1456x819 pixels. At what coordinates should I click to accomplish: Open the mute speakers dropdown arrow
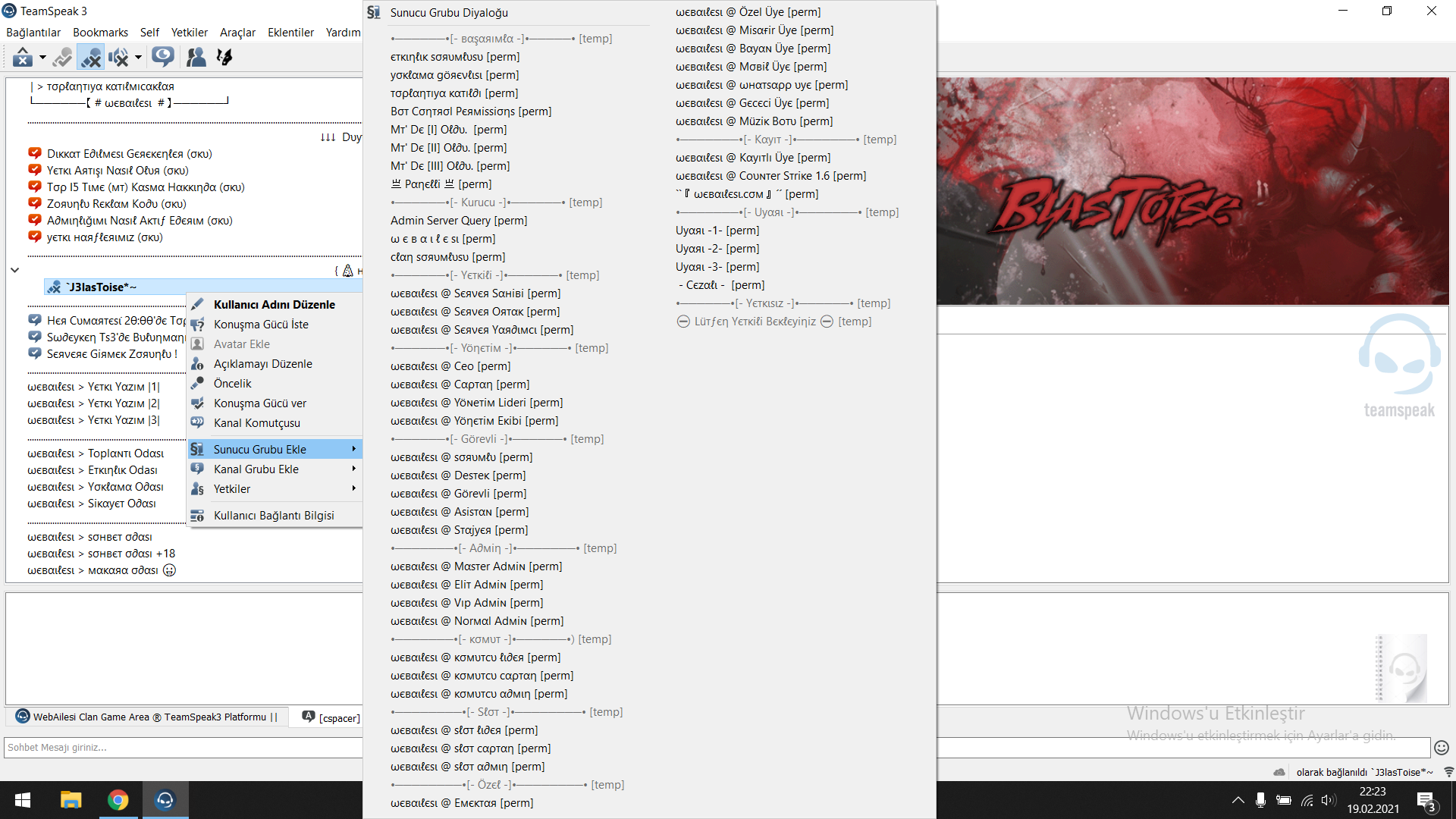point(138,57)
